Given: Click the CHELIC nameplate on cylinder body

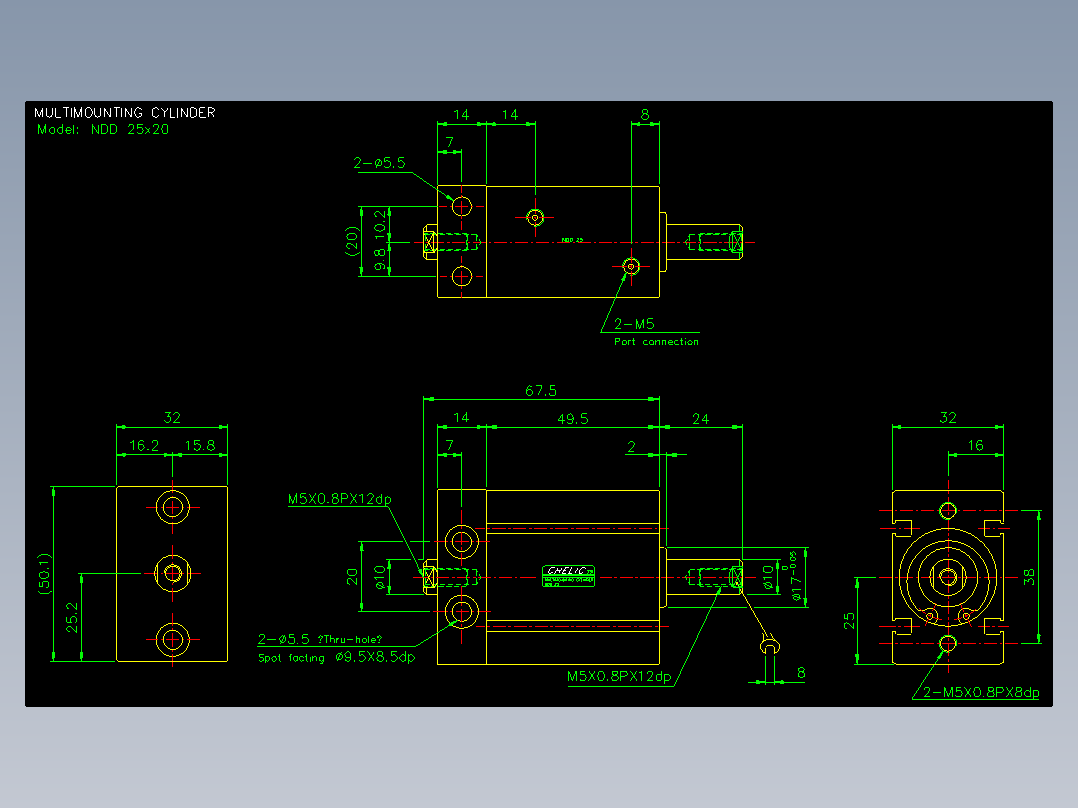Looking at the screenshot, I should tap(568, 576).
